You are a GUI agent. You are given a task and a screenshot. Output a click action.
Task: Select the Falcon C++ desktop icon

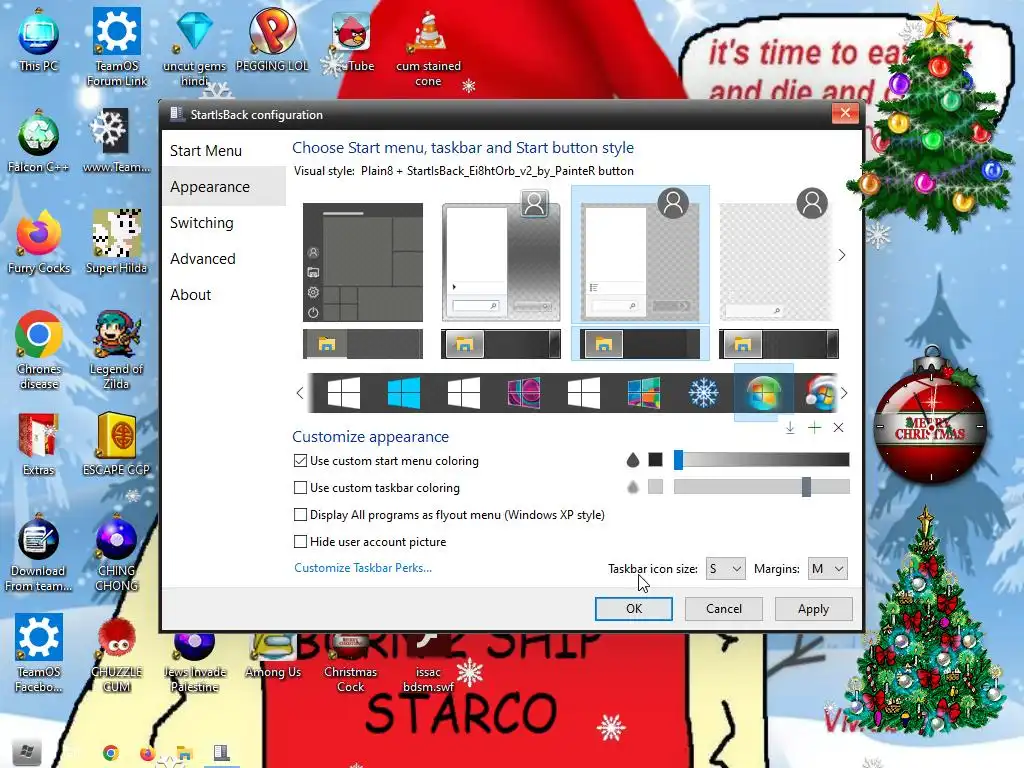pyautogui.click(x=39, y=141)
